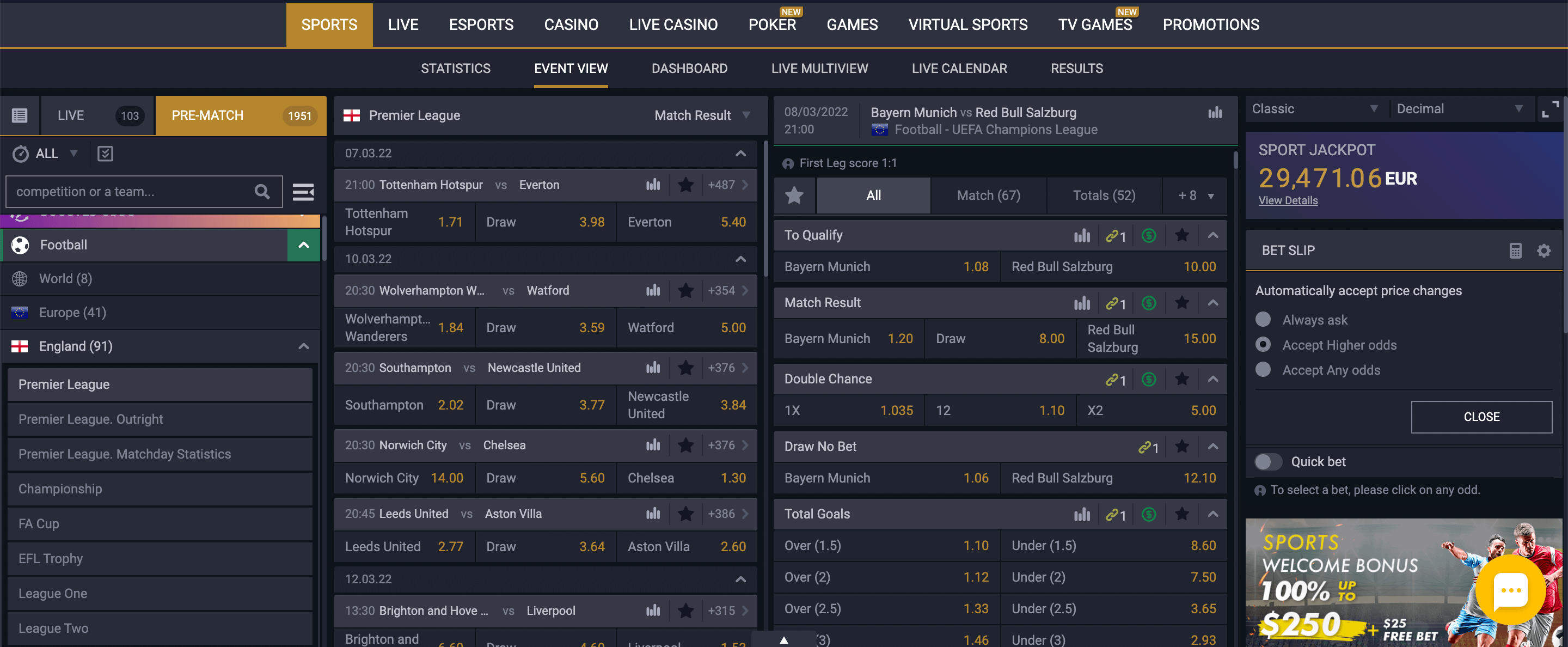Bet on Tottenham Hotspur at 1.71

(x=403, y=222)
